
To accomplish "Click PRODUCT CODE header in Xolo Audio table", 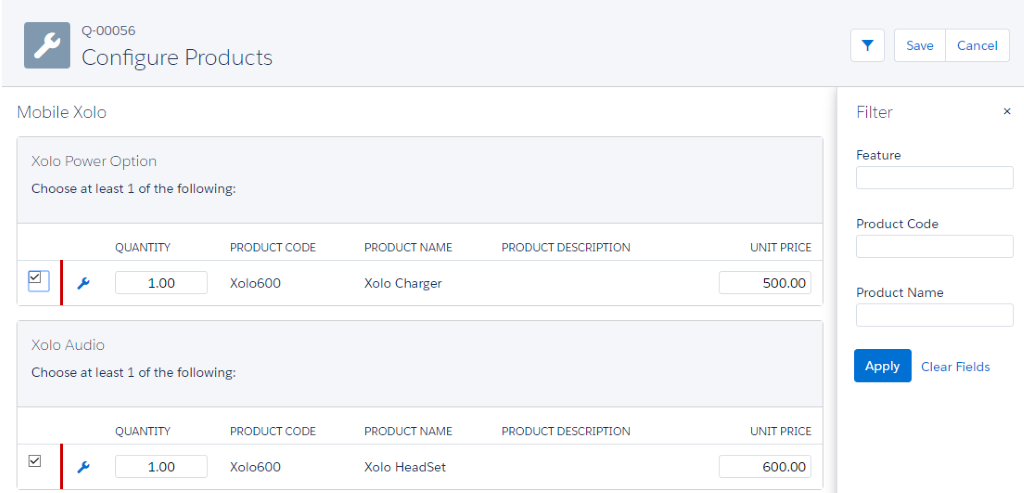I will tap(273, 432).
